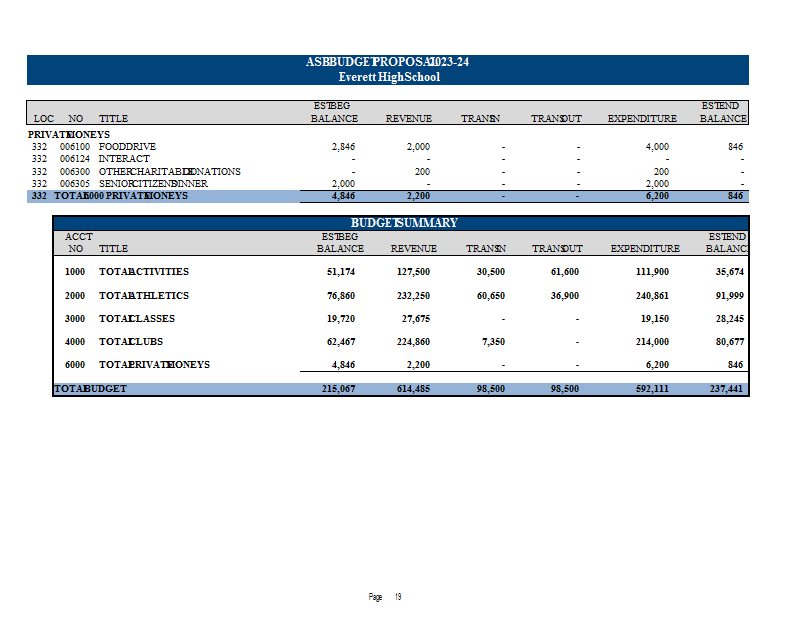Click the TOTAL ATHLETICS row label

(144, 295)
